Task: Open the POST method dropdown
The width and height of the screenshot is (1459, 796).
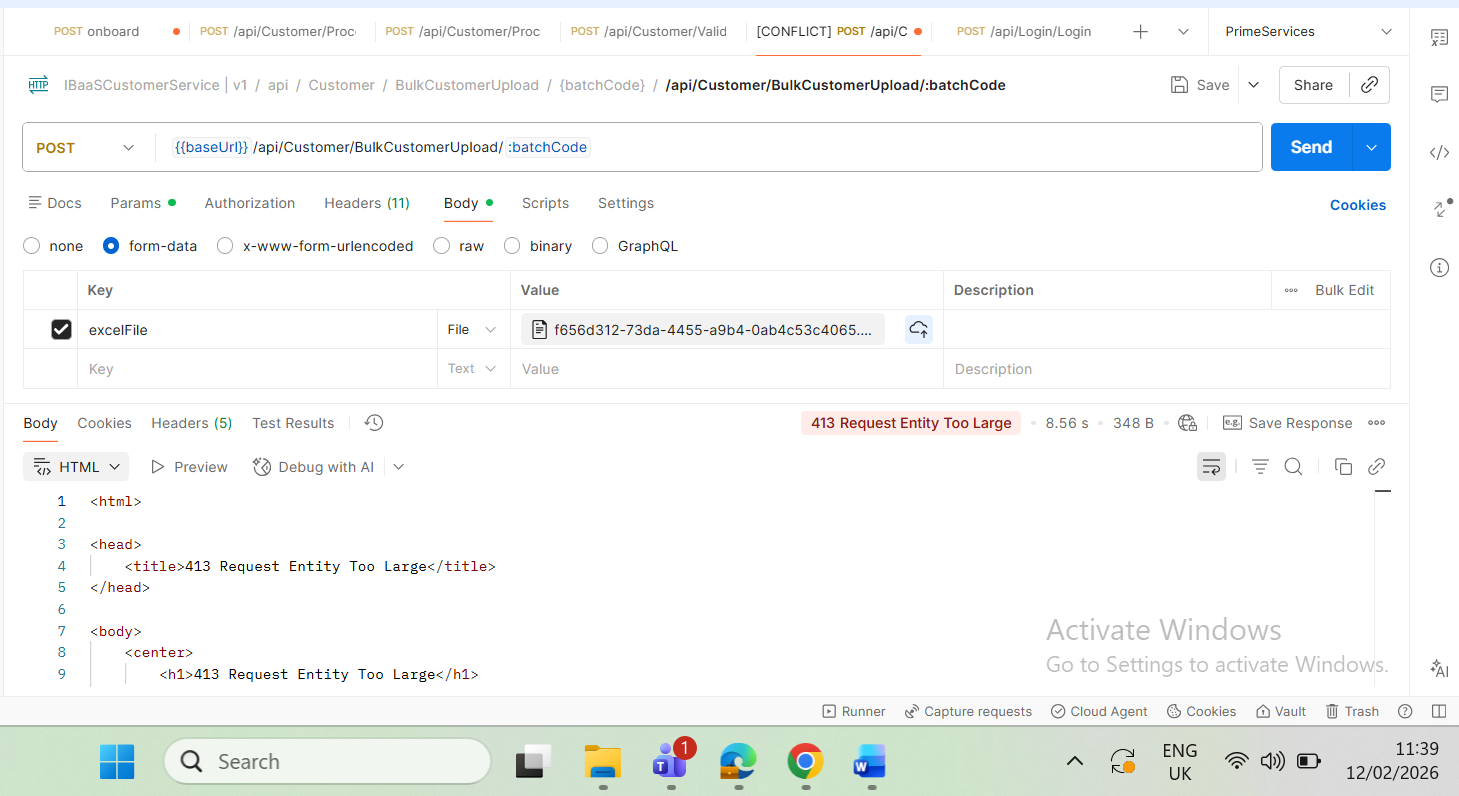Action: [85, 148]
